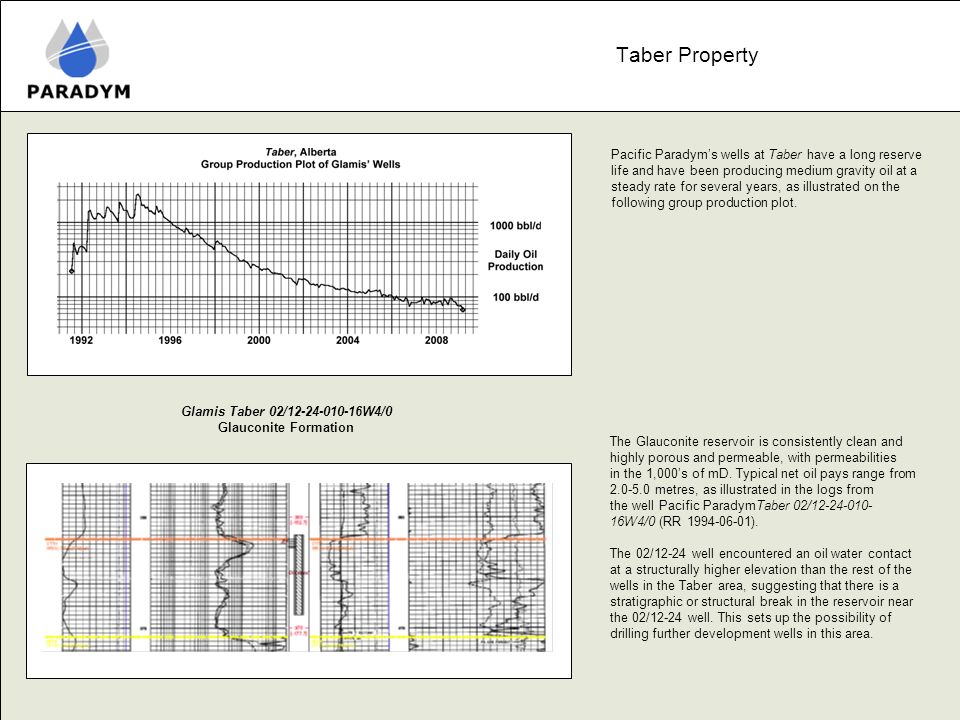The image size is (960, 720).
Task: Click the italic well name "Taber 02/12-24-010-16W4/0" in text
Action: point(741,513)
